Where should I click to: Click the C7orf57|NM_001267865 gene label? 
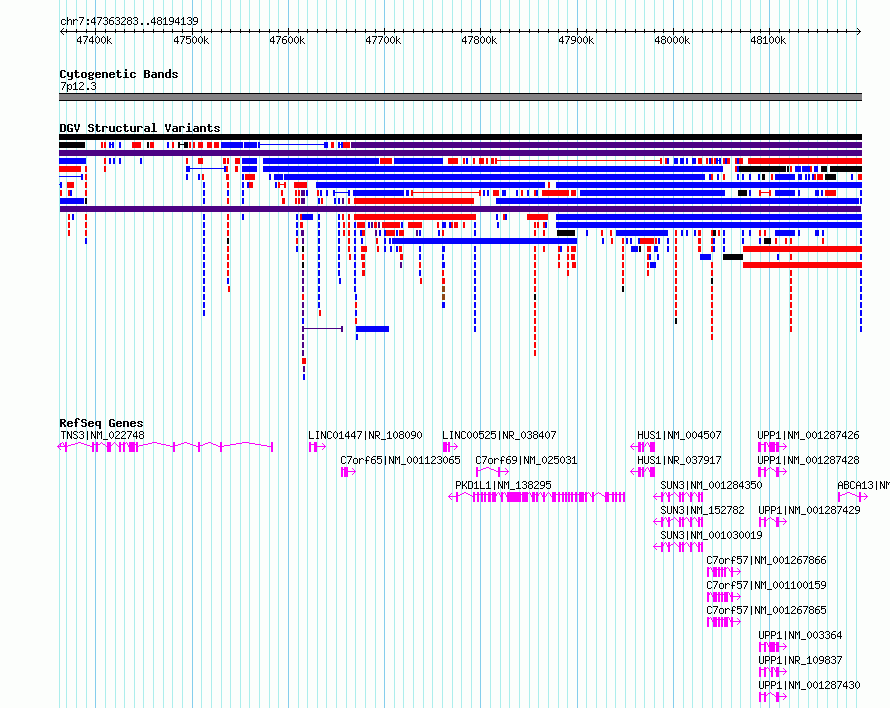point(766,610)
